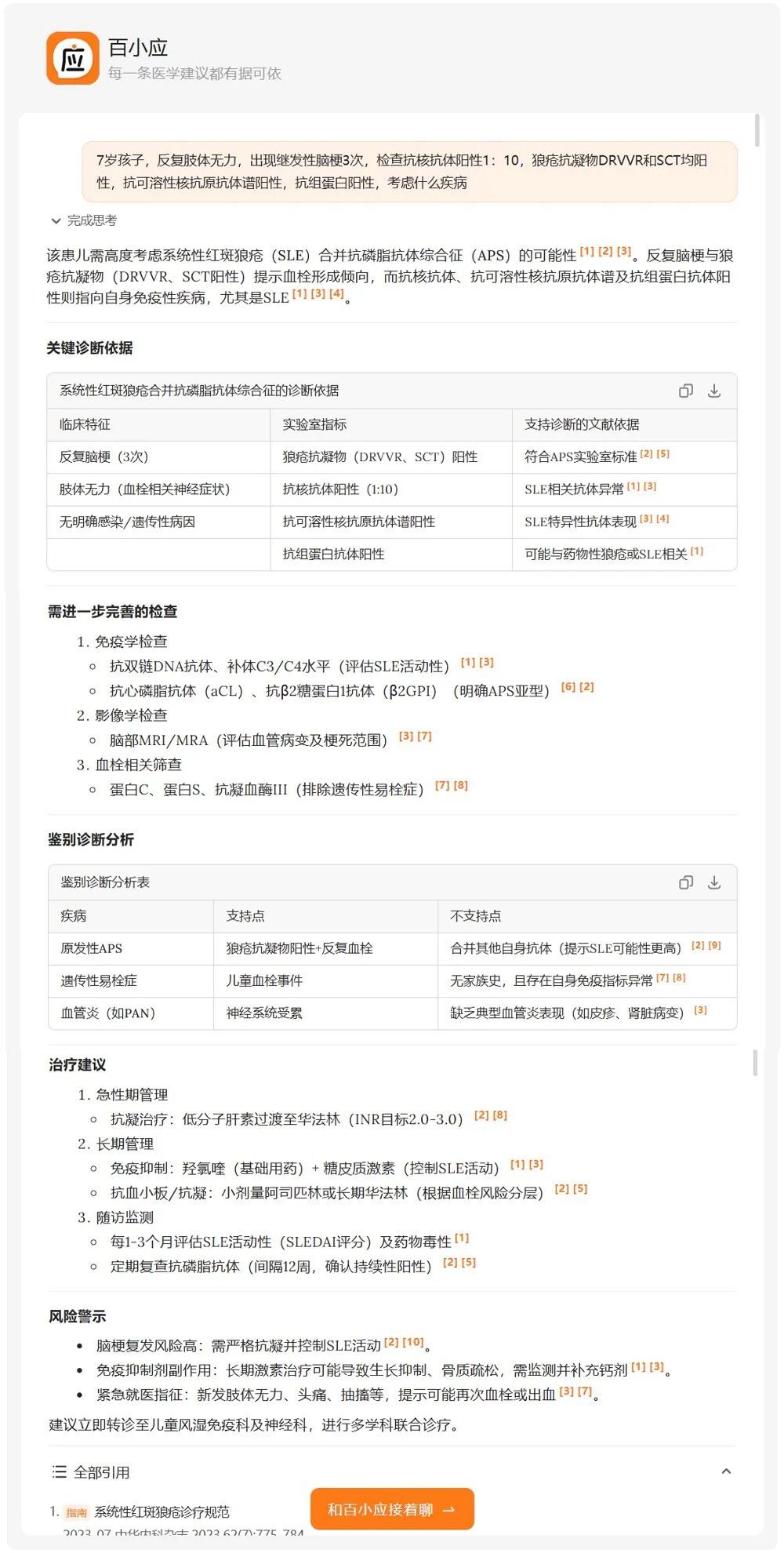Image resolution: width=784 pixels, height=1553 pixels.
Task: Download the 鉴别诊断分析表 table
Action: pos(714,882)
